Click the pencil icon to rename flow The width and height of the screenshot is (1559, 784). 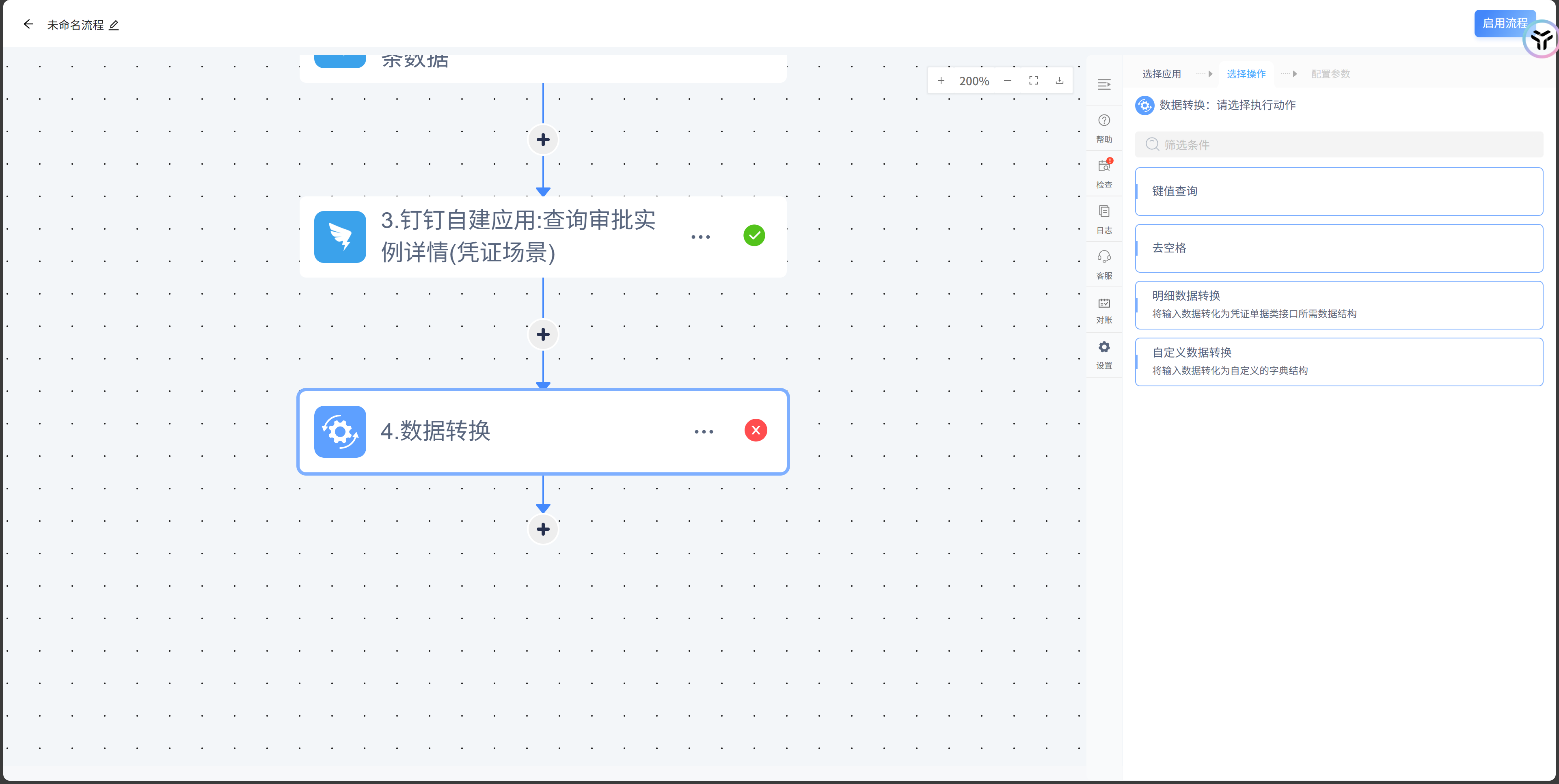pyautogui.click(x=114, y=25)
